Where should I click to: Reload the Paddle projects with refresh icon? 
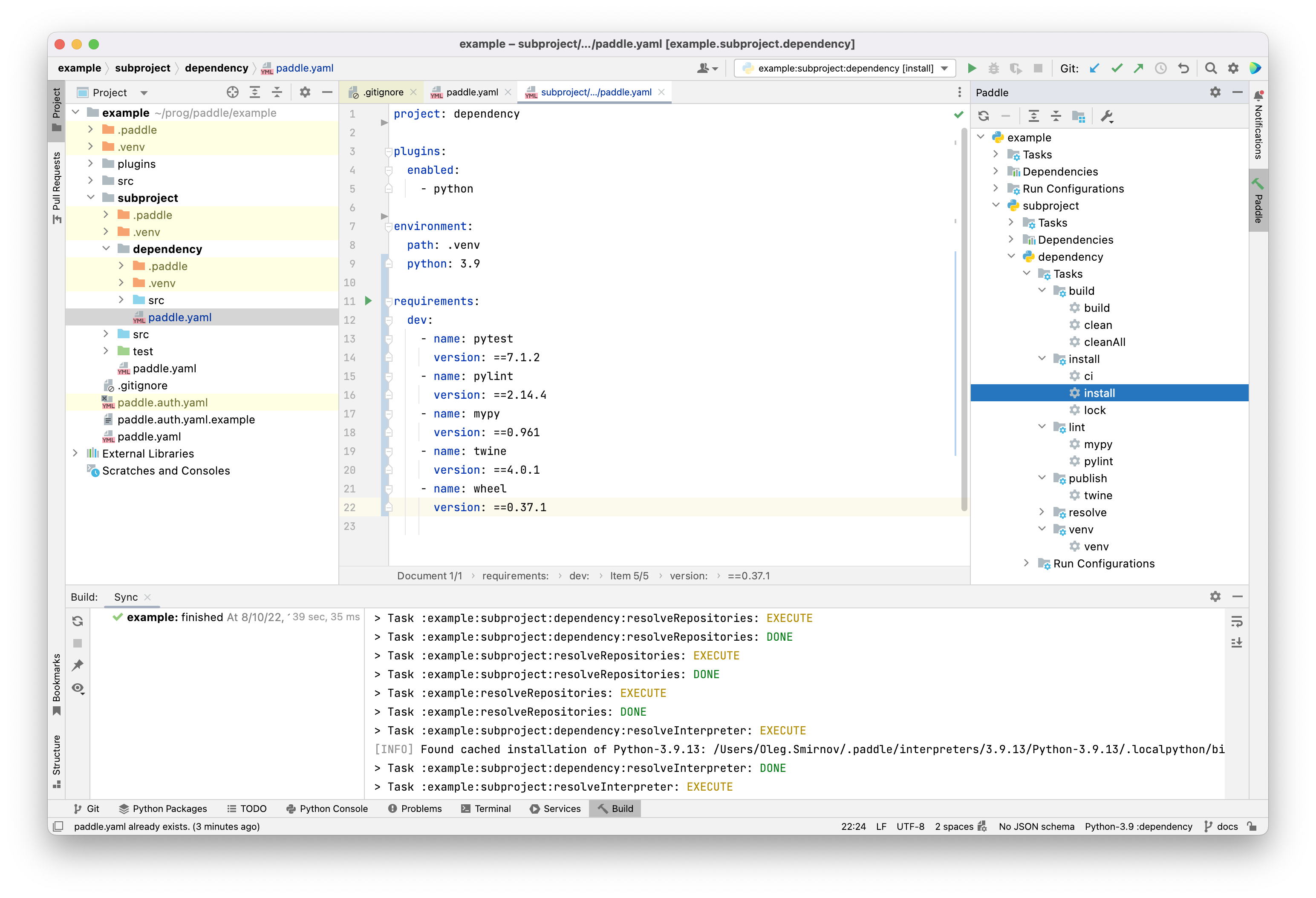pyautogui.click(x=984, y=116)
